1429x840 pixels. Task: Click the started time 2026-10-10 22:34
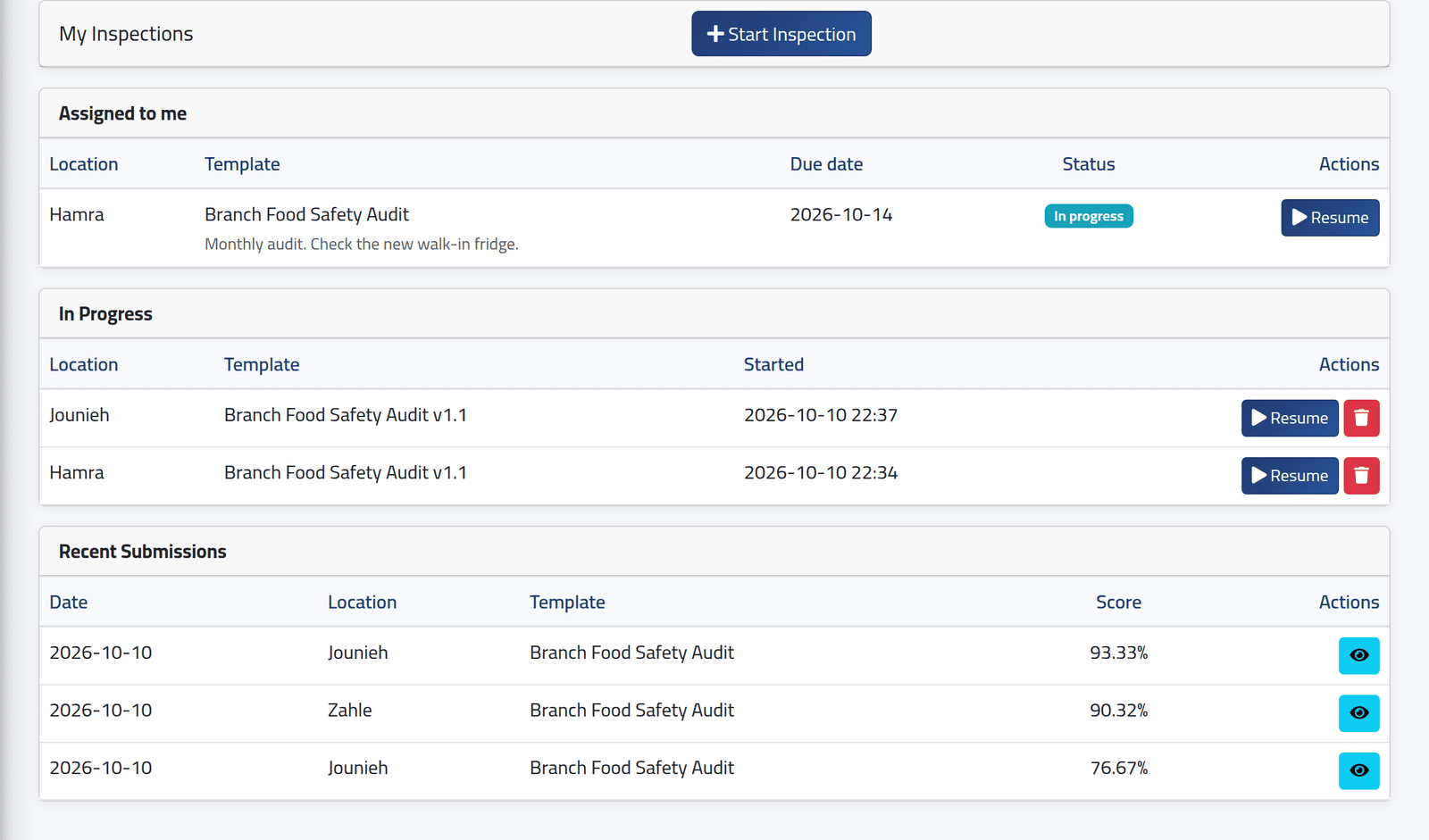pyautogui.click(x=821, y=473)
